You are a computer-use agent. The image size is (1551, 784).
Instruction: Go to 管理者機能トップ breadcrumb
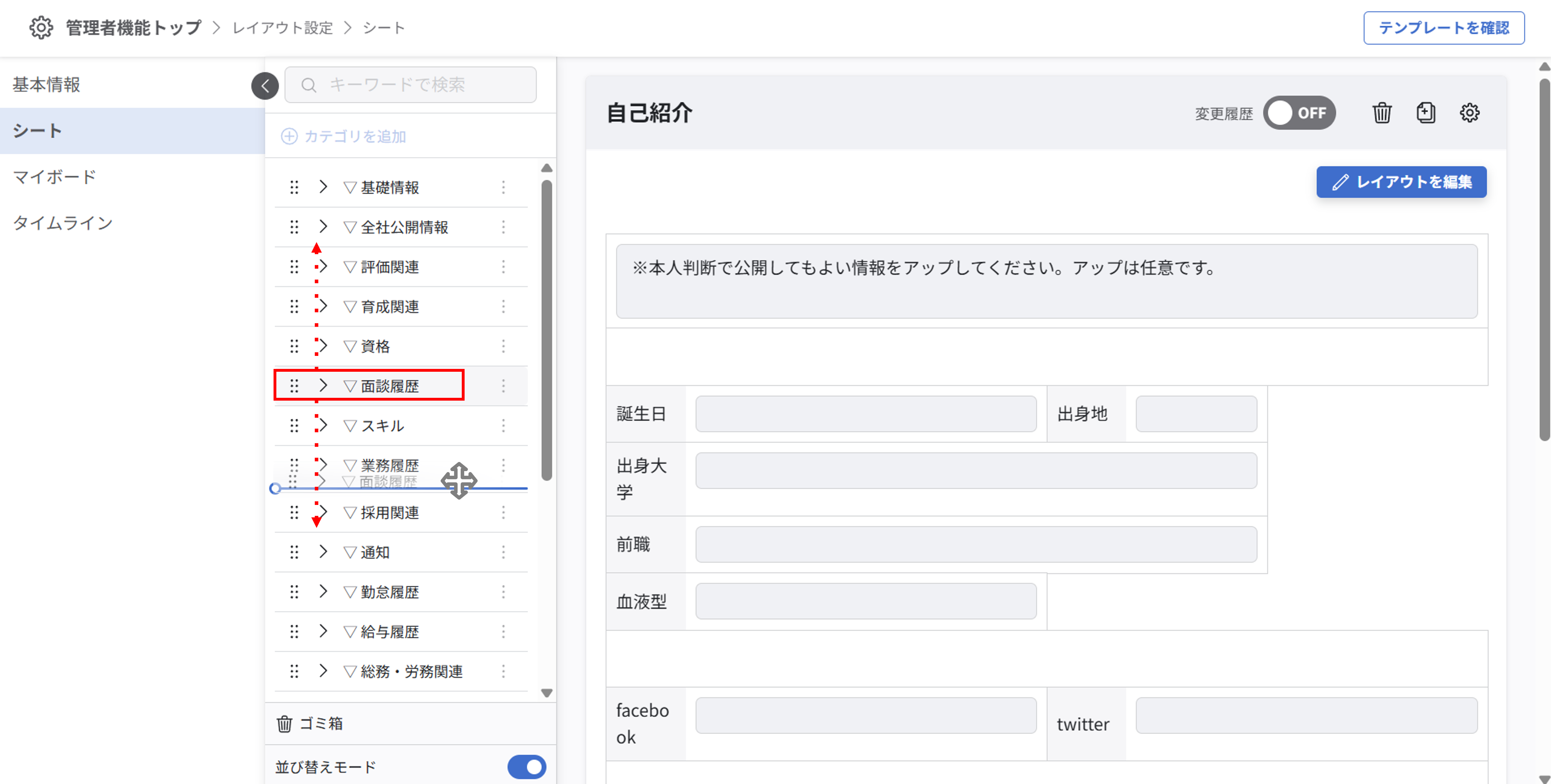pyautogui.click(x=133, y=28)
